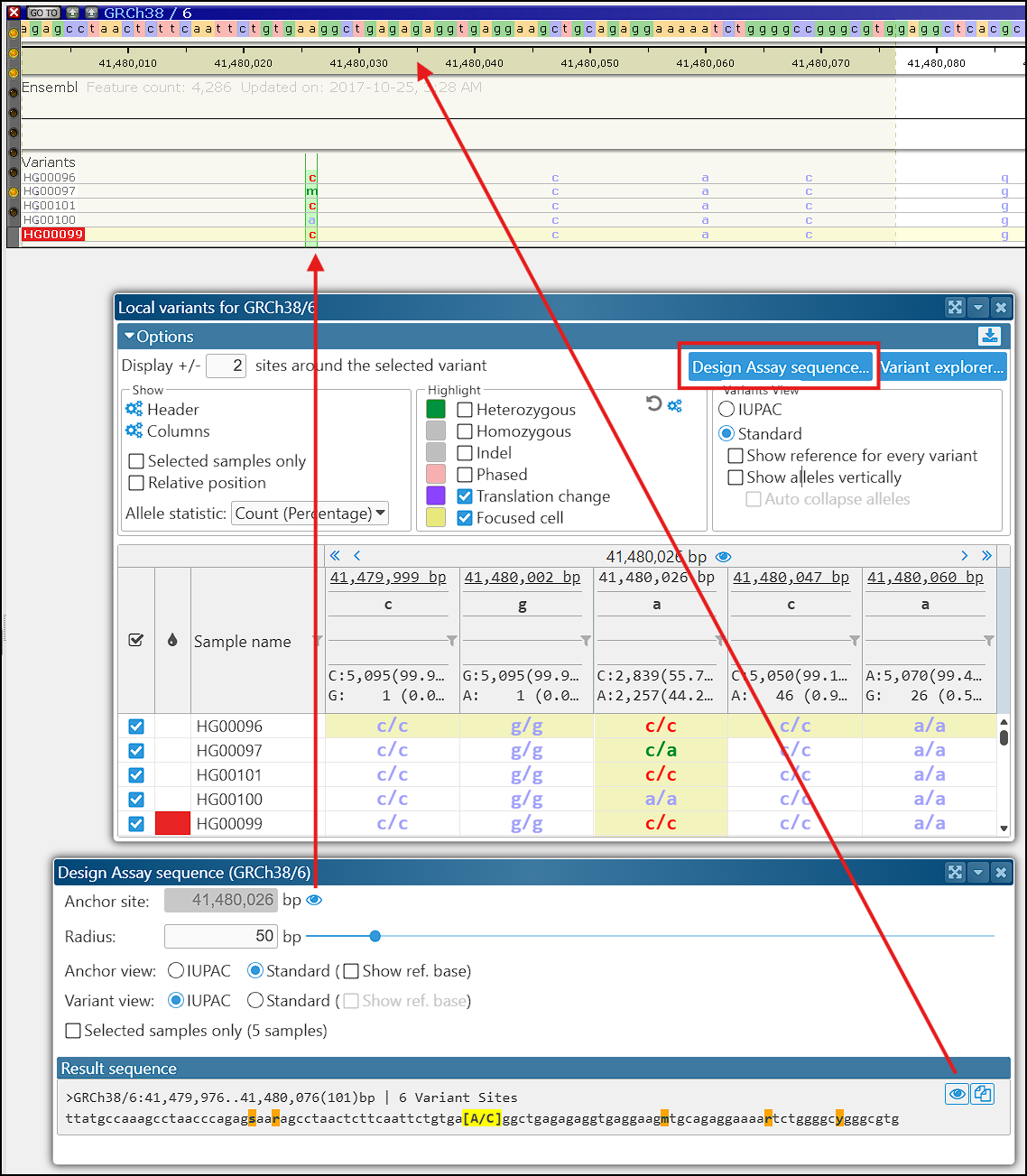The width and height of the screenshot is (1027, 1176).
Task: Go to next variant site arrow
Action: [x=964, y=556]
